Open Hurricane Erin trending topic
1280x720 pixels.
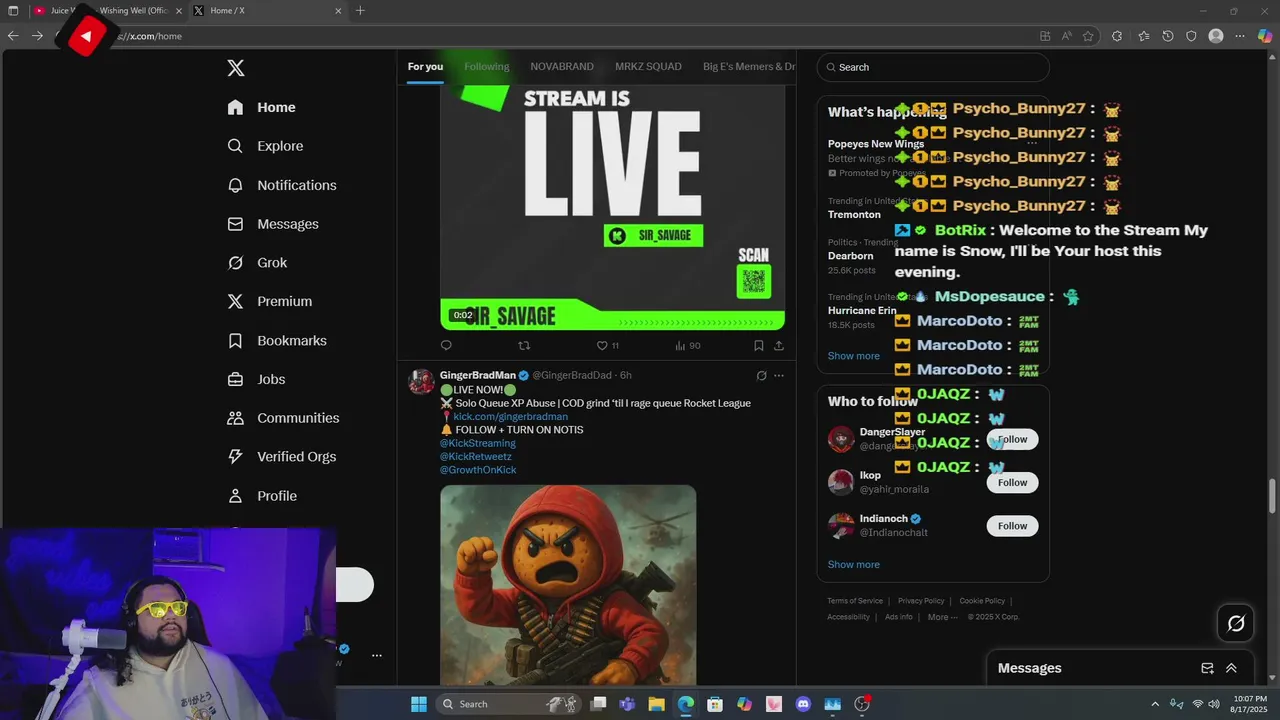pos(863,311)
